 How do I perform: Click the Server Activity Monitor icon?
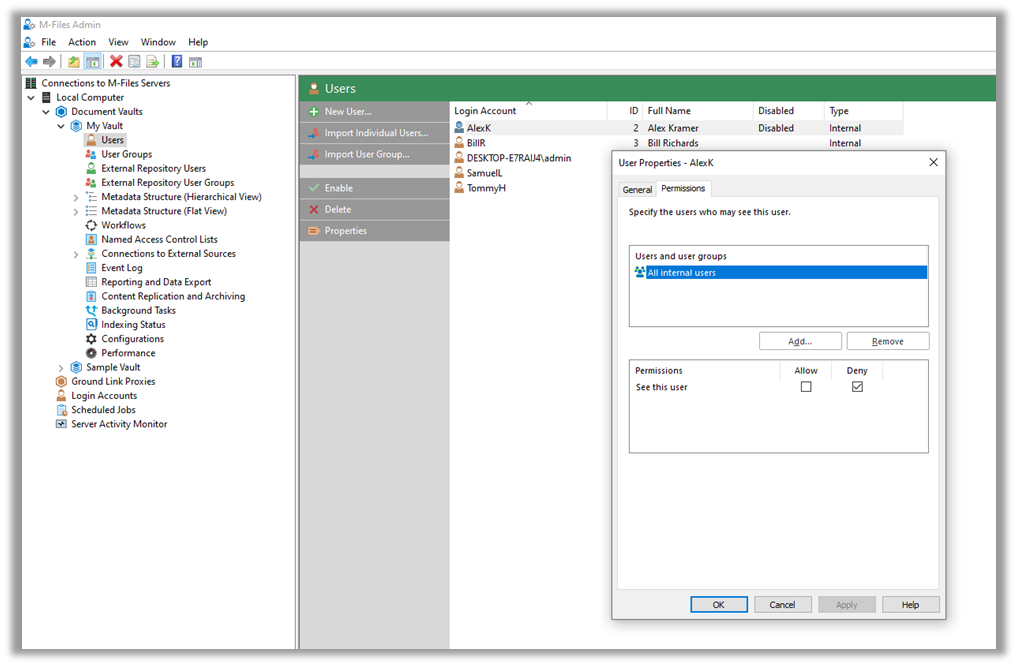[62, 424]
